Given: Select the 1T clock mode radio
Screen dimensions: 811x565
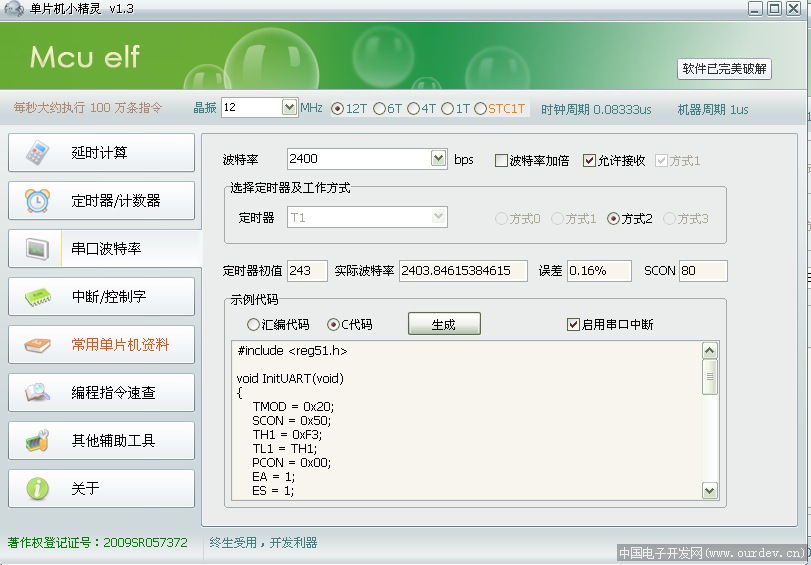Looking at the screenshot, I should (447, 109).
